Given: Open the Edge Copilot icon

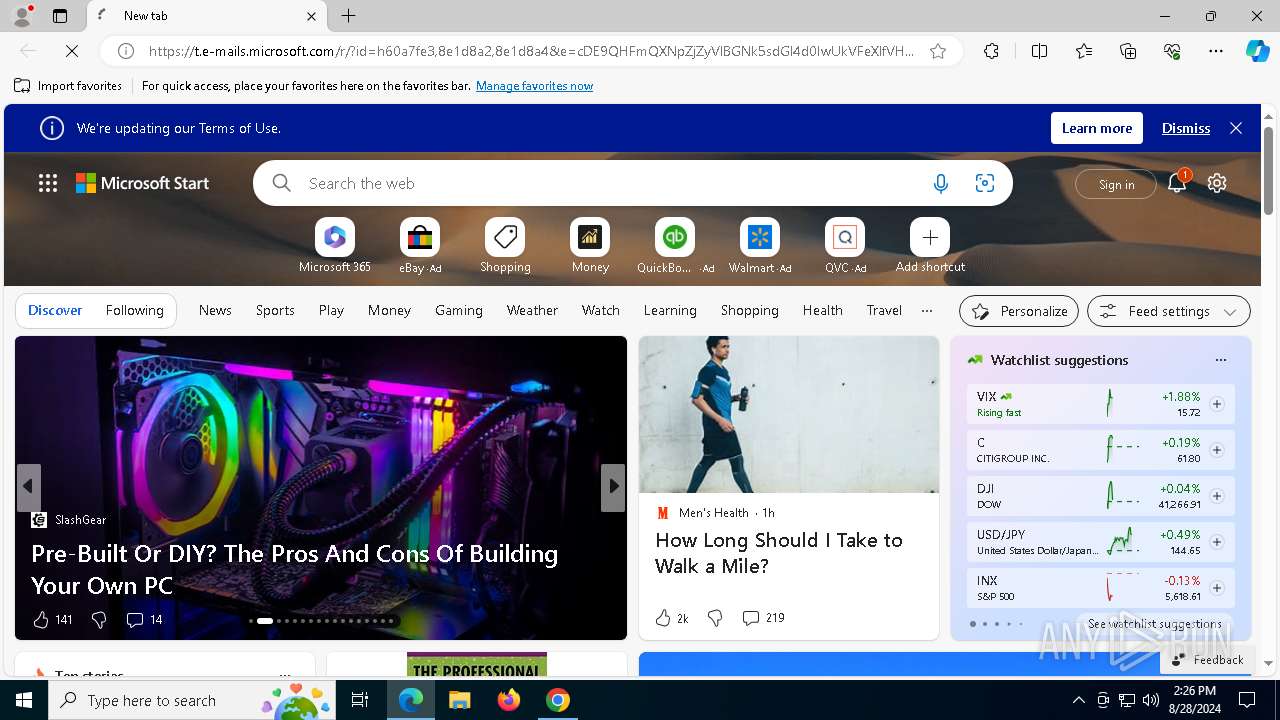Looking at the screenshot, I should (1257, 51).
